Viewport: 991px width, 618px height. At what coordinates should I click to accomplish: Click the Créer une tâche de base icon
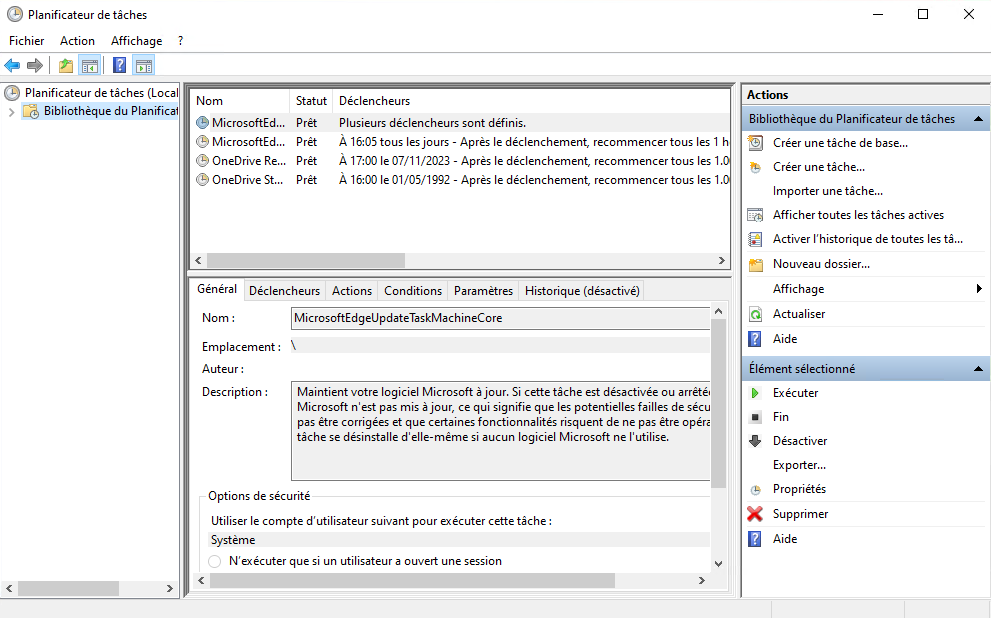pos(755,143)
